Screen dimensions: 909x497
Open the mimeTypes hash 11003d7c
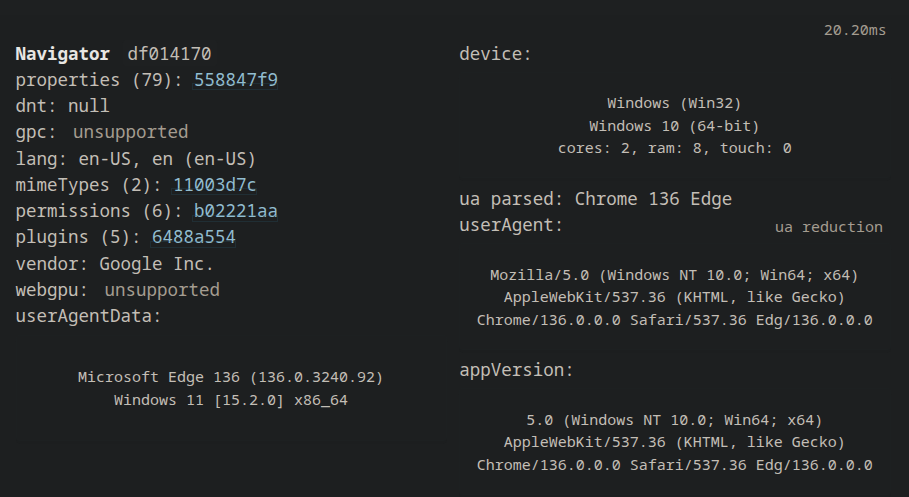click(x=215, y=185)
